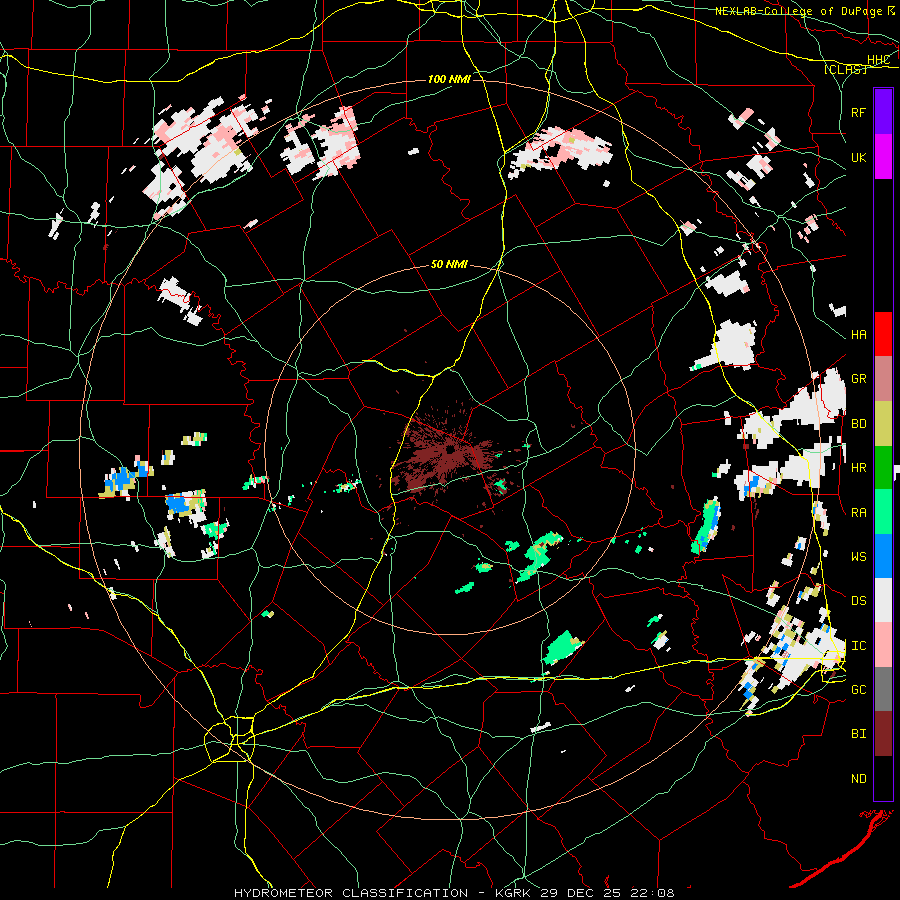Click the GR legend color swatch
900x900 pixels.
[883, 379]
